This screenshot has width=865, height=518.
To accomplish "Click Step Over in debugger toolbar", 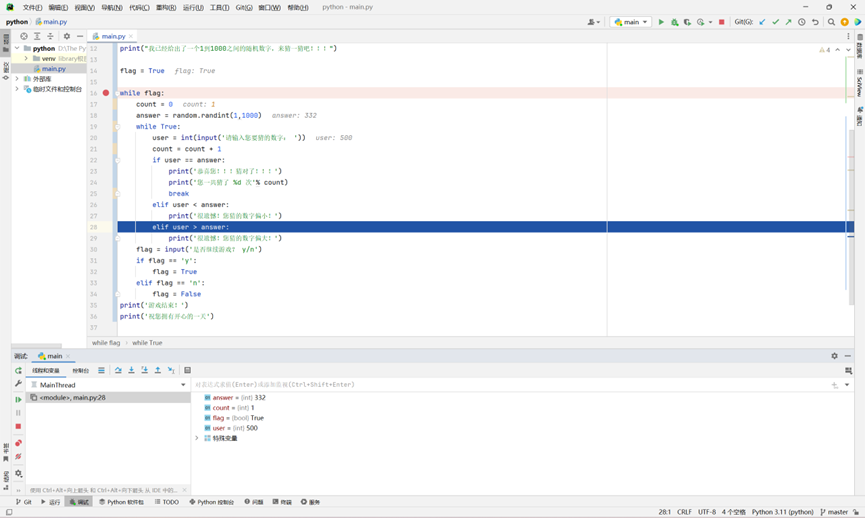I will coord(118,370).
